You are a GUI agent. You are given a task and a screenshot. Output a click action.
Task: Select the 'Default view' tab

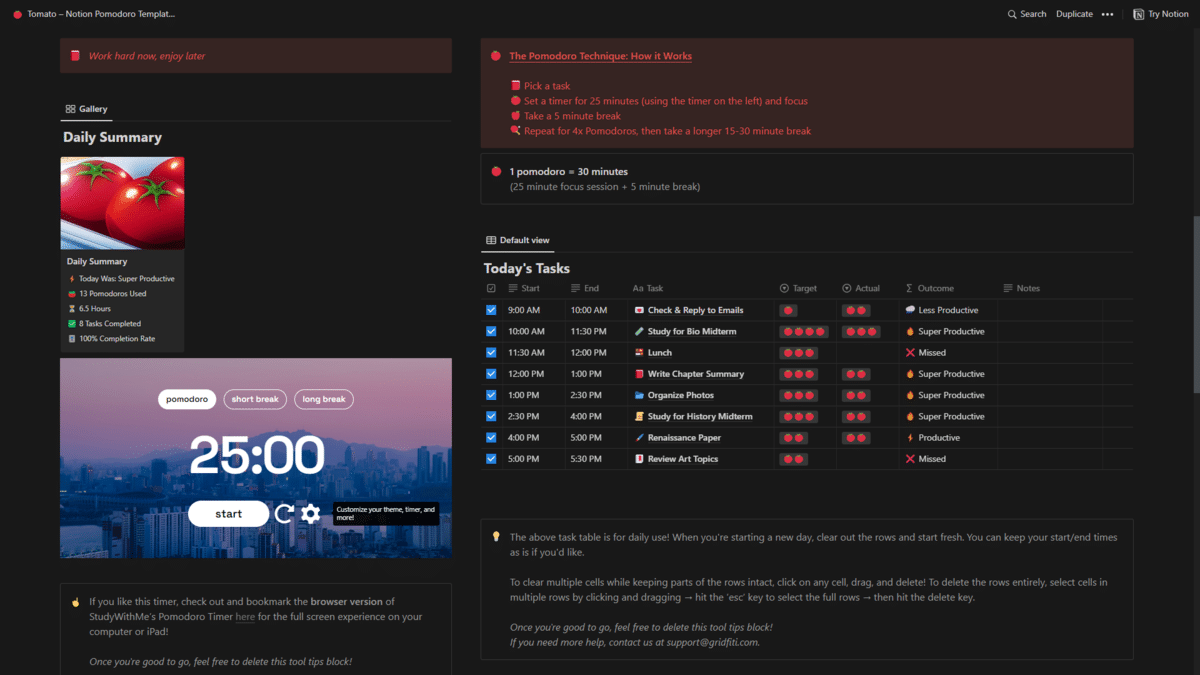point(517,240)
